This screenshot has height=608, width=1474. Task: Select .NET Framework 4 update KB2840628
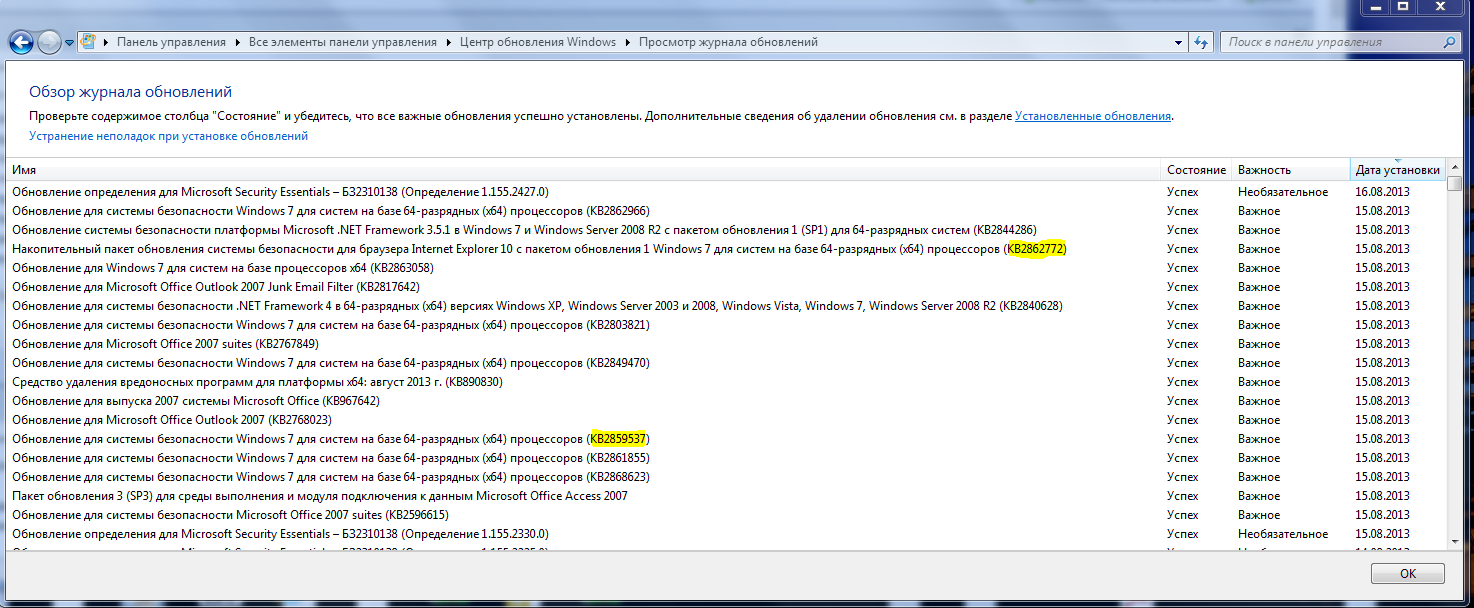[727, 306]
